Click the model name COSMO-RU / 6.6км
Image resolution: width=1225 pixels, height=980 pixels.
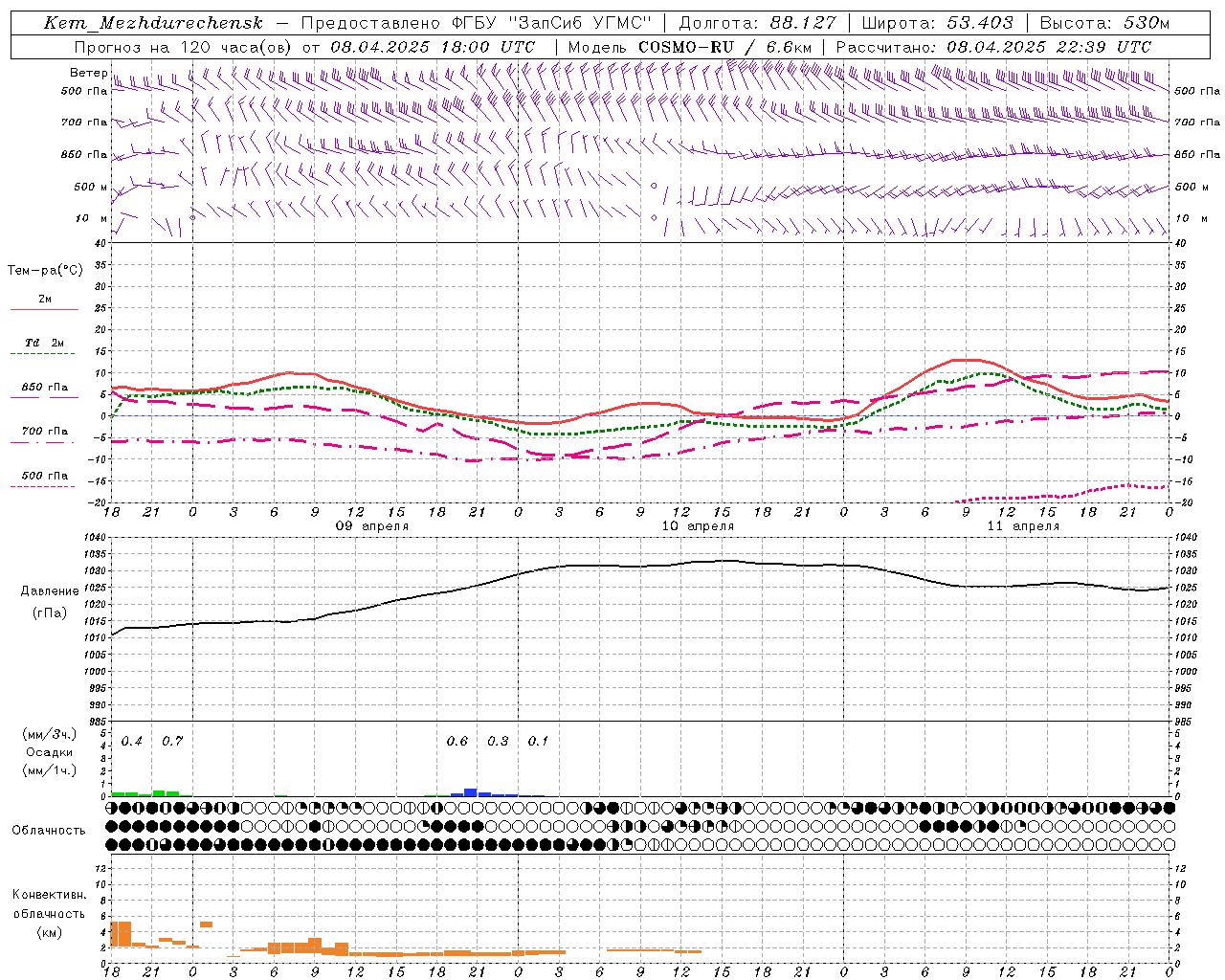tap(724, 47)
